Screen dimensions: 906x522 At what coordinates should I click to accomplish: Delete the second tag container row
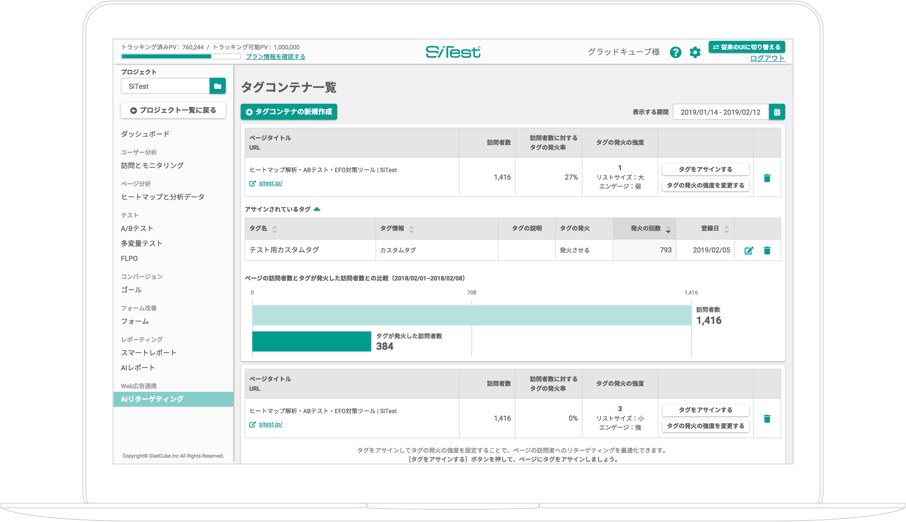pyautogui.click(x=767, y=419)
